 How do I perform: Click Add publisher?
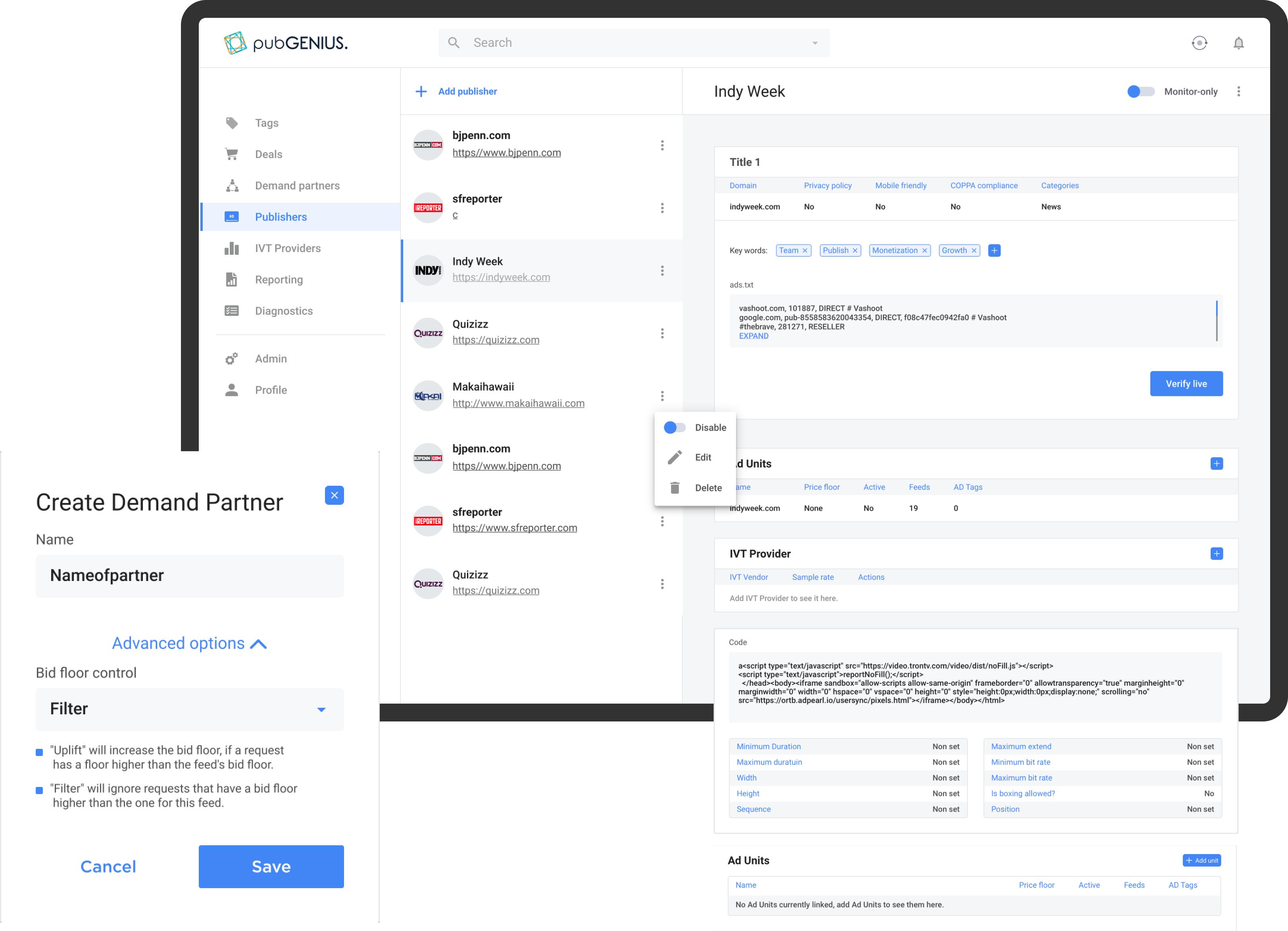pos(456,91)
